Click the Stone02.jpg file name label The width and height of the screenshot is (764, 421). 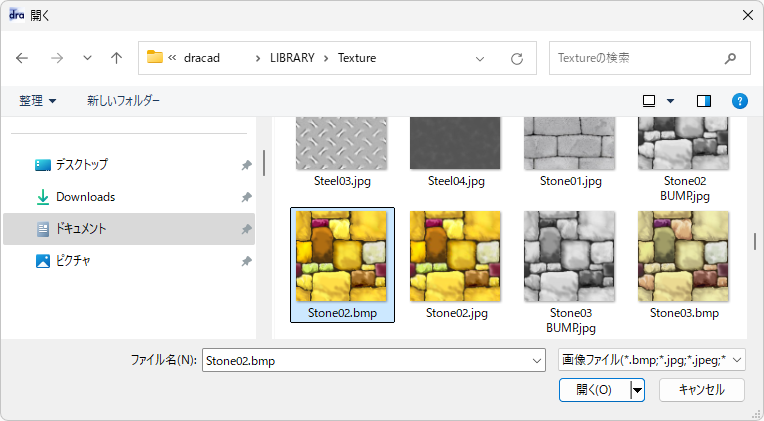click(x=457, y=313)
